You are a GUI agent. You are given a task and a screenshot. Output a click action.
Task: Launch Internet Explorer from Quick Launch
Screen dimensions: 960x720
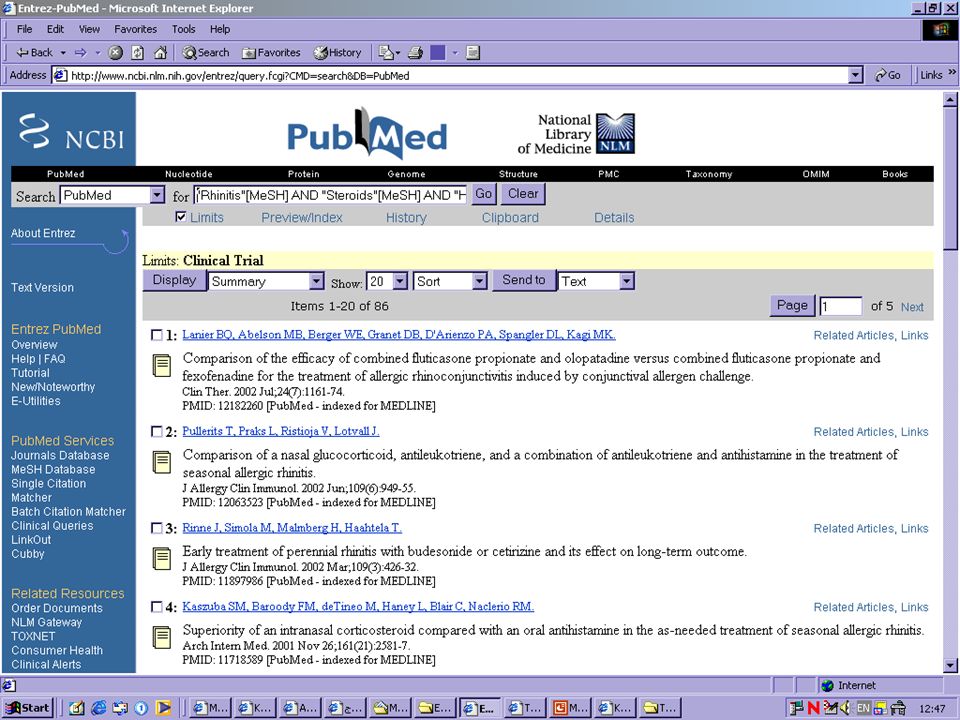pos(98,708)
